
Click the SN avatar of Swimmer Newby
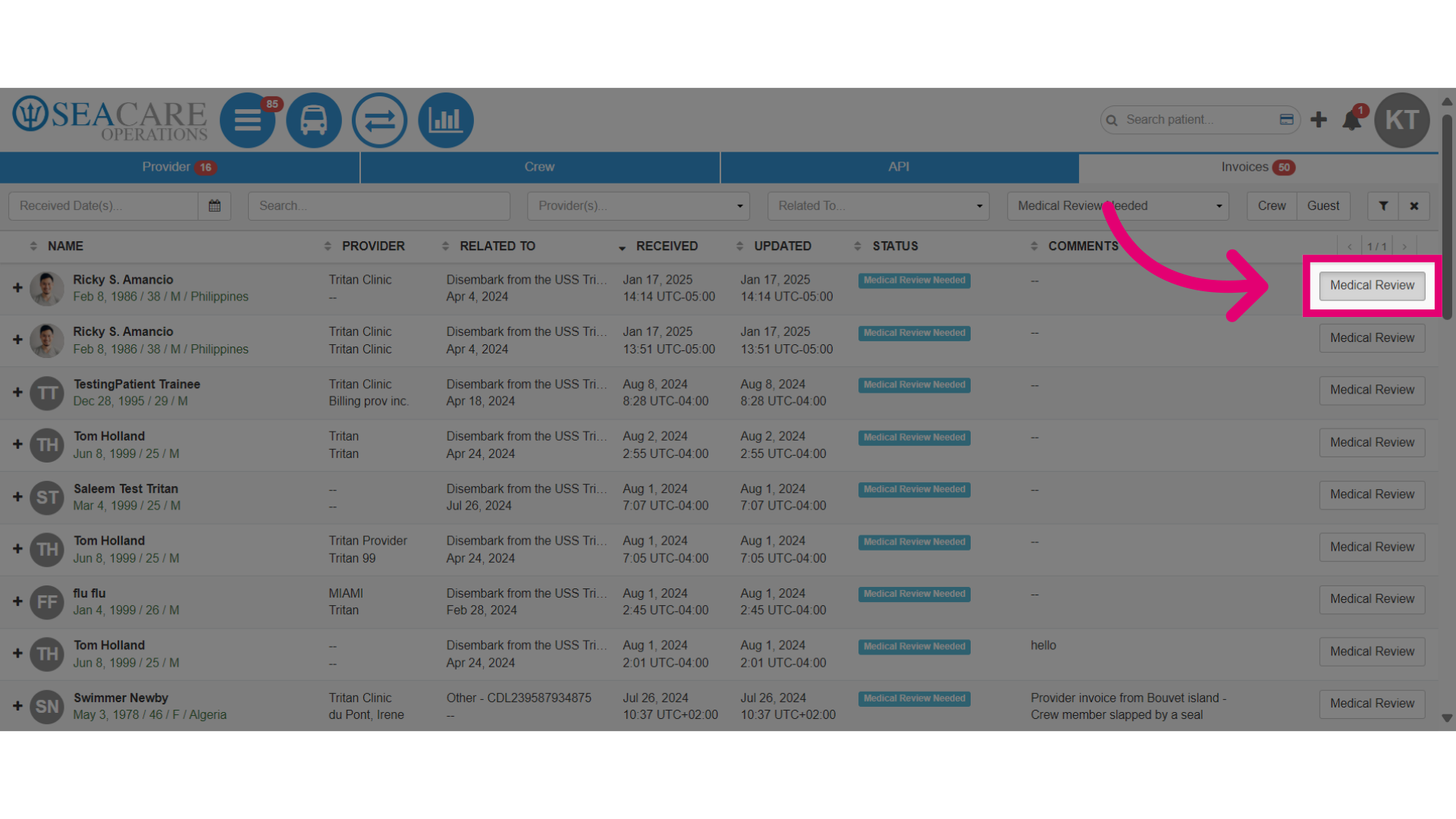point(47,707)
